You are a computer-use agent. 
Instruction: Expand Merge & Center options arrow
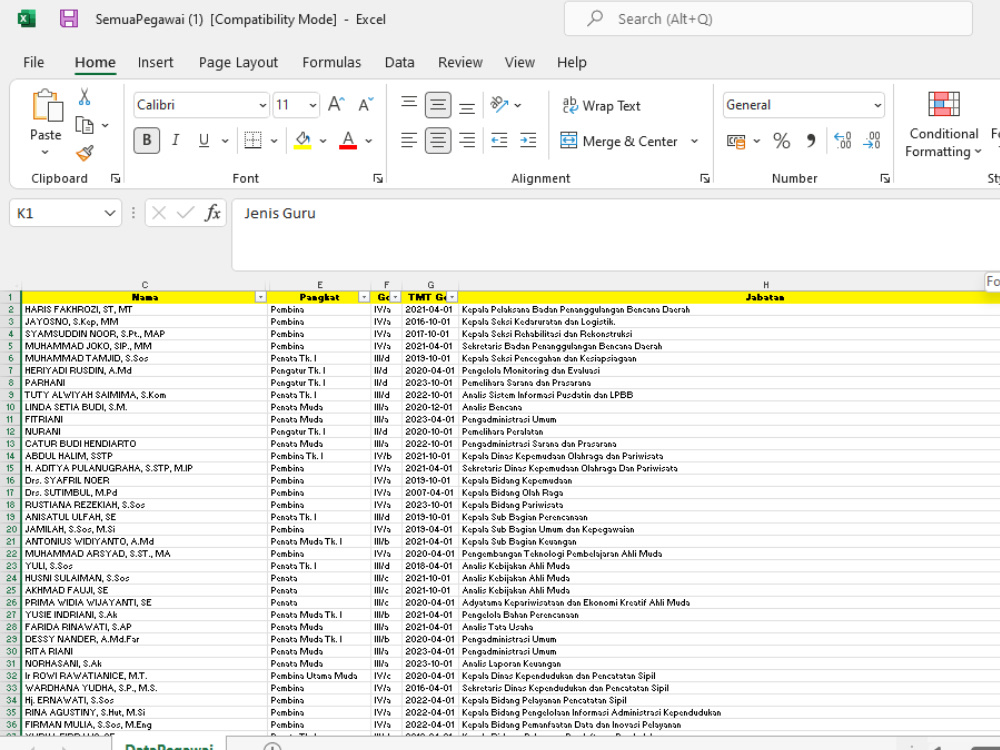tap(694, 141)
